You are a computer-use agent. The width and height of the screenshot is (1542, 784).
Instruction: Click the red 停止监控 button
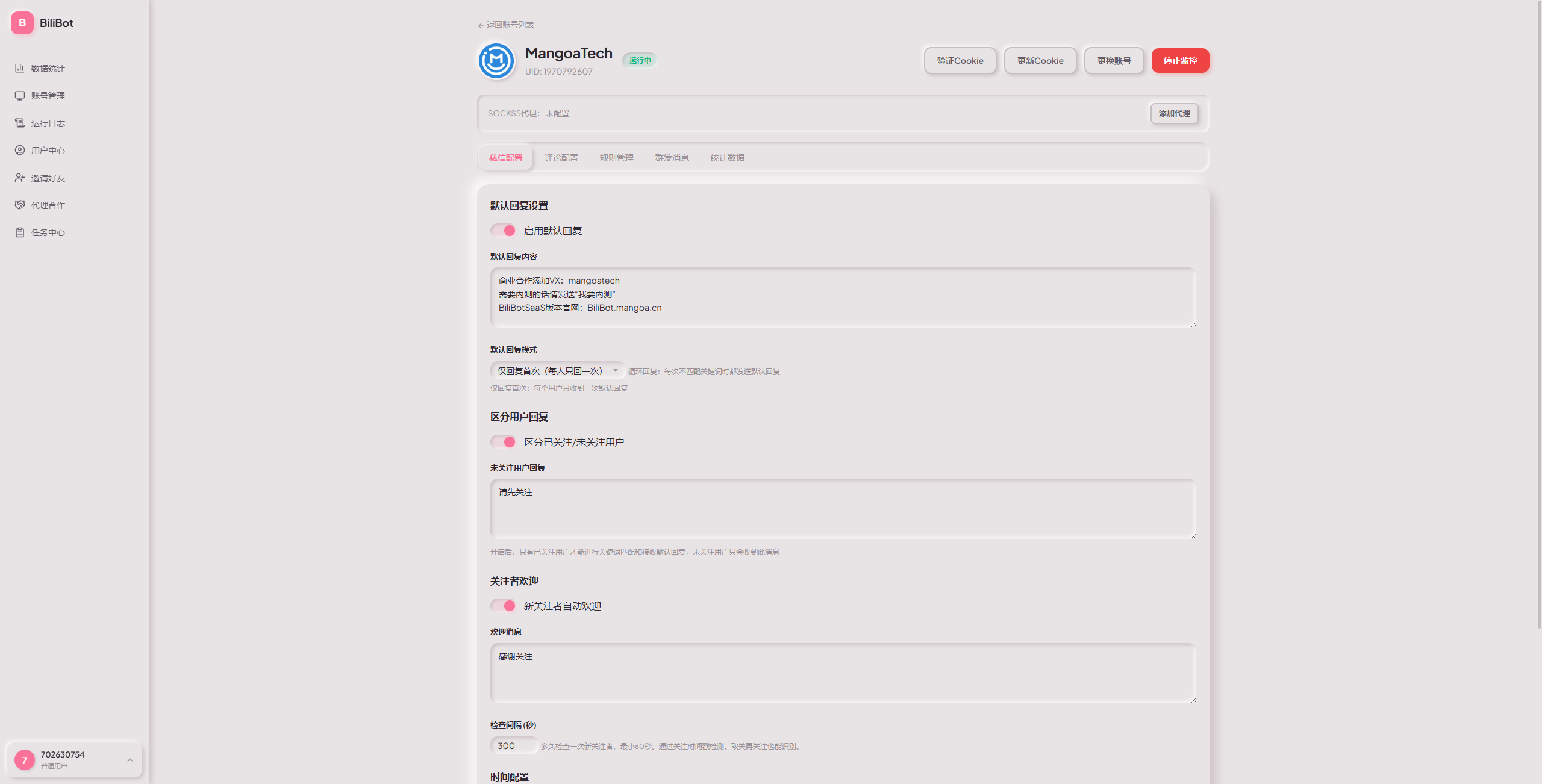[1180, 61]
